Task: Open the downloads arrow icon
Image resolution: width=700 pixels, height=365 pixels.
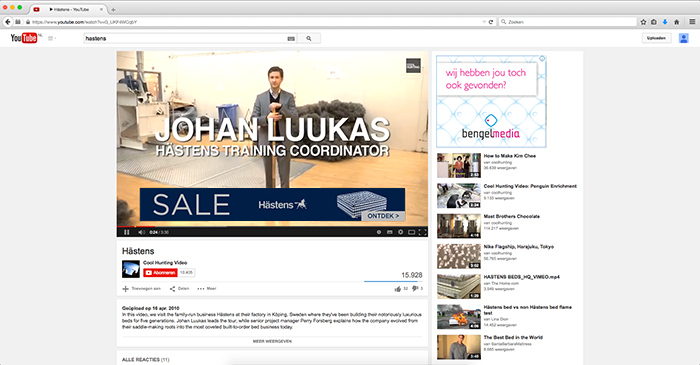Action: tap(665, 22)
